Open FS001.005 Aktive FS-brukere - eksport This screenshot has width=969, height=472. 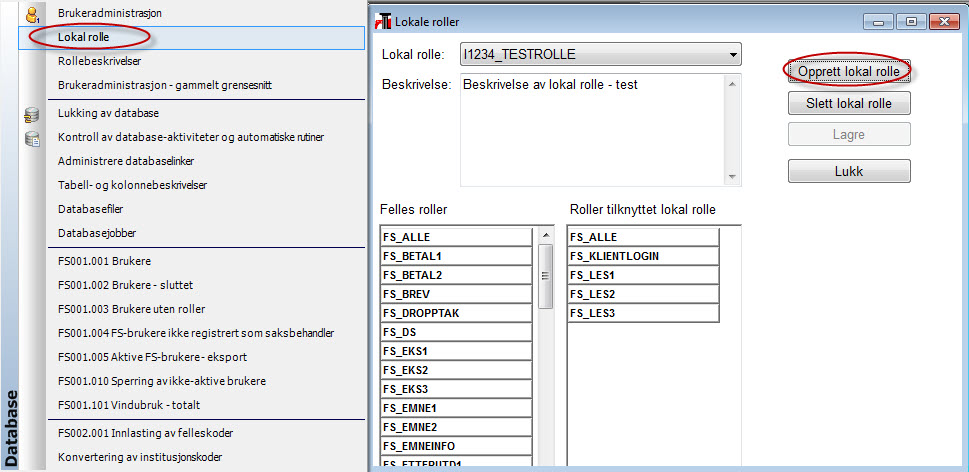click(x=152, y=357)
